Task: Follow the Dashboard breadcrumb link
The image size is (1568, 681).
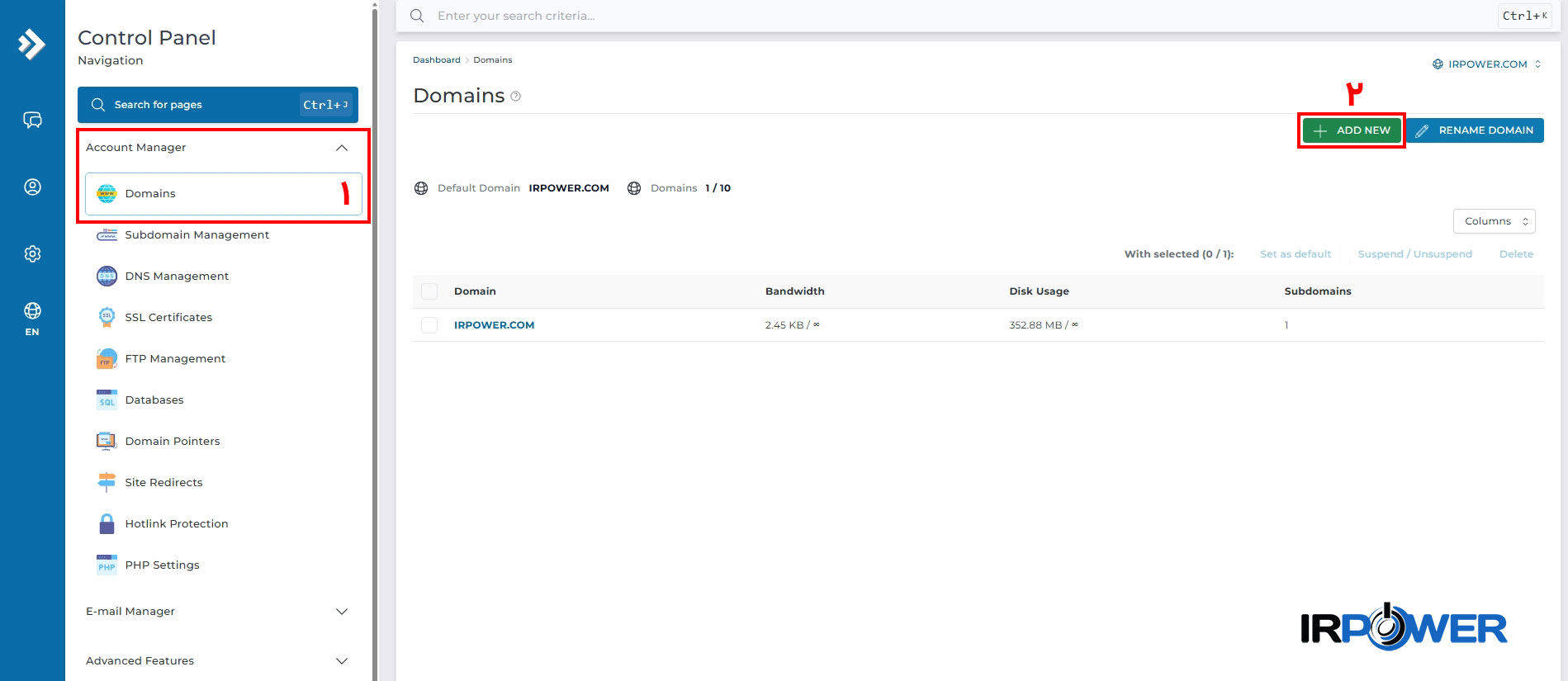Action: pyautogui.click(x=437, y=60)
